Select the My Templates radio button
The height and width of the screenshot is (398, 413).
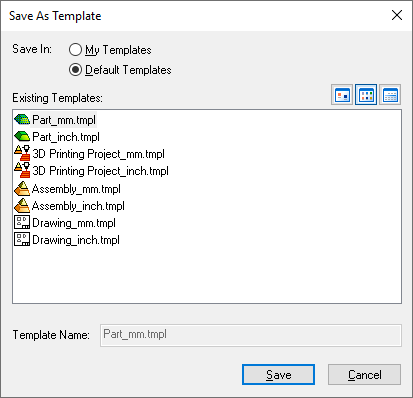pos(75,50)
